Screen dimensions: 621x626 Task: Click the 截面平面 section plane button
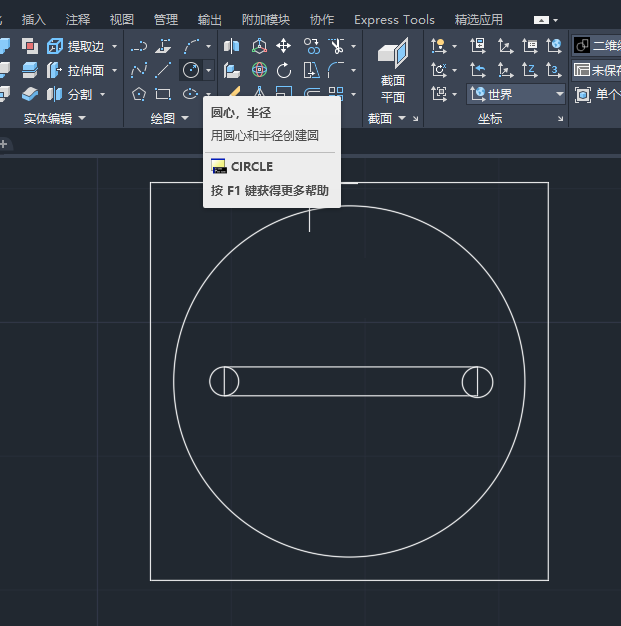coord(393,70)
